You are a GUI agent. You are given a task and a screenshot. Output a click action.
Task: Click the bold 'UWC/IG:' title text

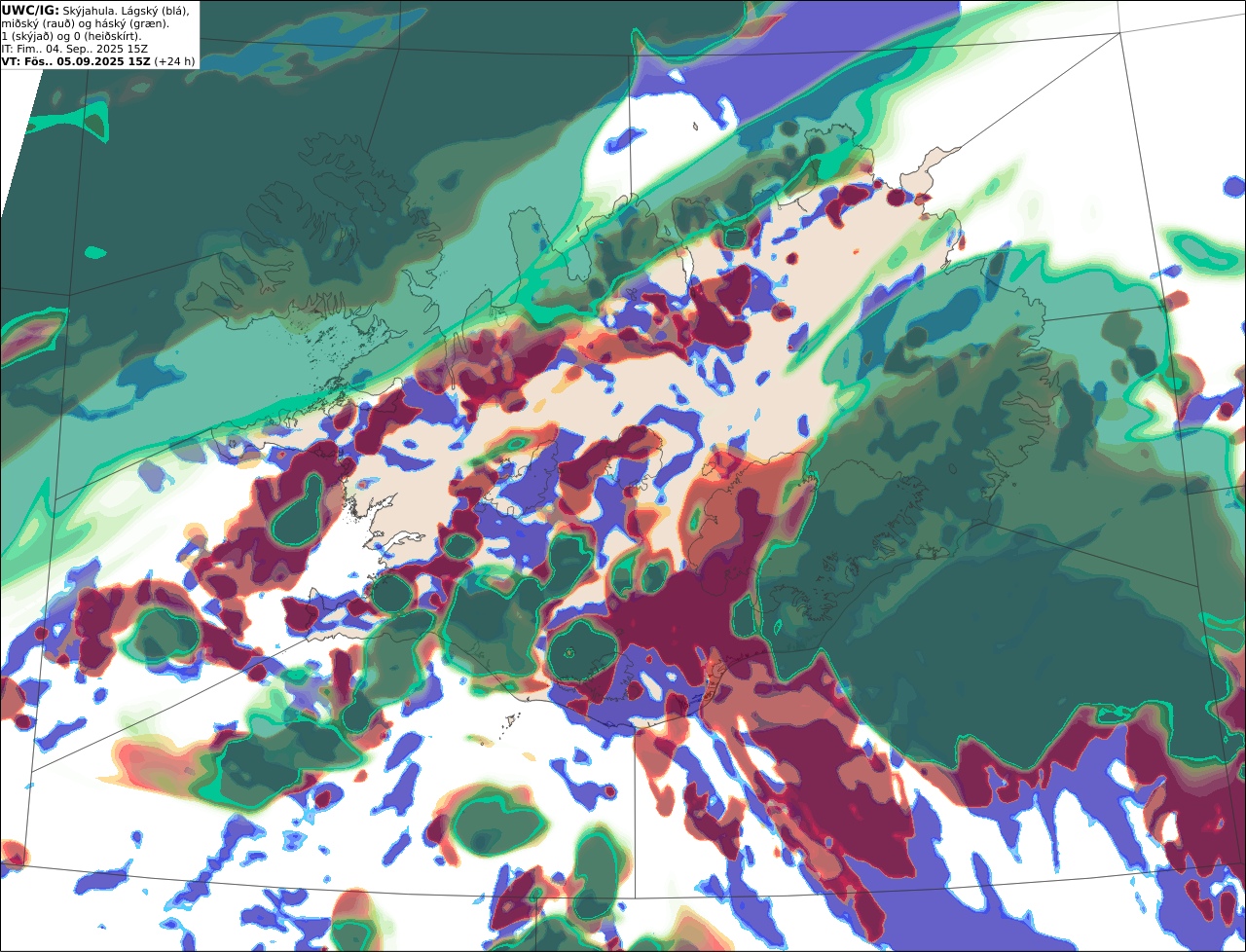coord(30,10)
